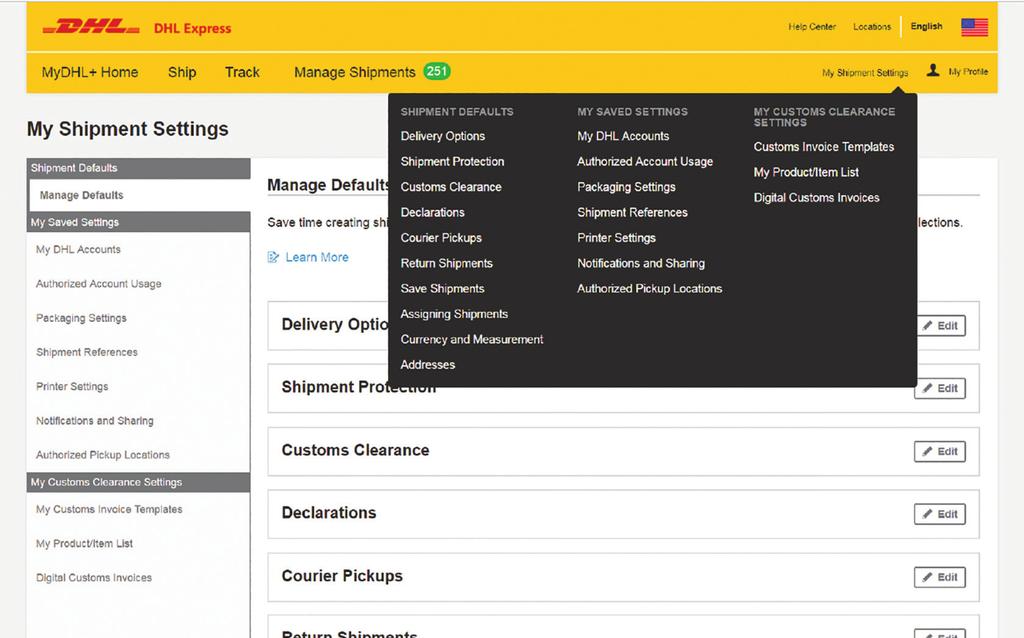This screenshot has width=1024, height=638.
Task: Choose Customs Clearance in dropdown menu
Action: click(x=451, y=187)
